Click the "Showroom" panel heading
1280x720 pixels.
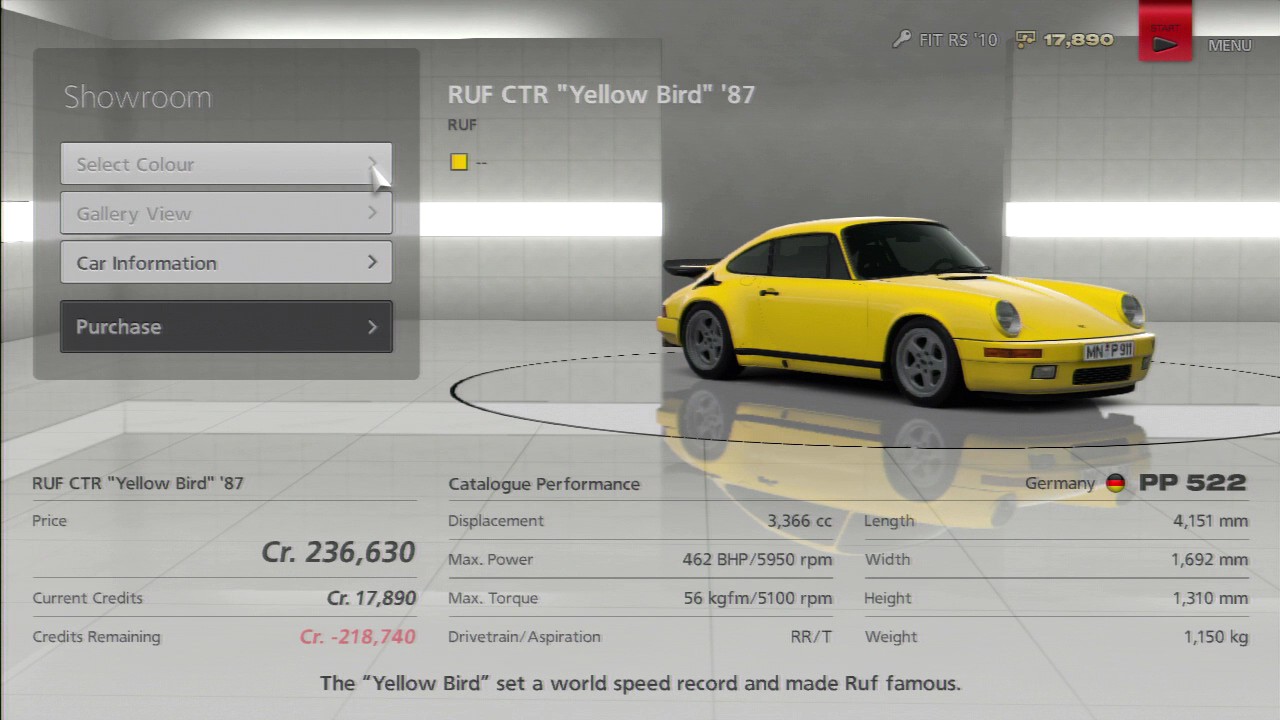[x=138, y=97]
